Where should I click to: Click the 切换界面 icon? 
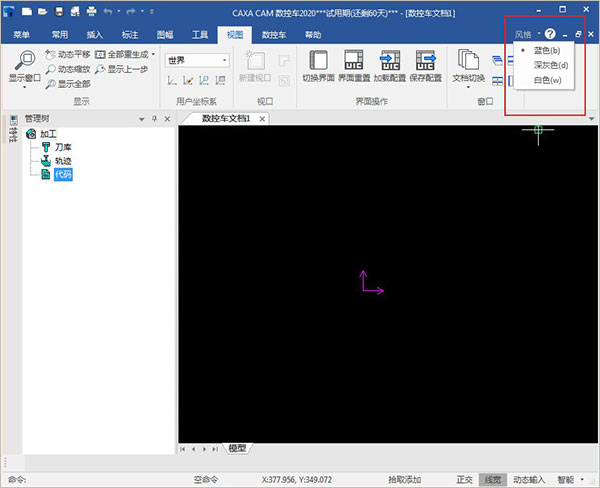tap(318, 61)
